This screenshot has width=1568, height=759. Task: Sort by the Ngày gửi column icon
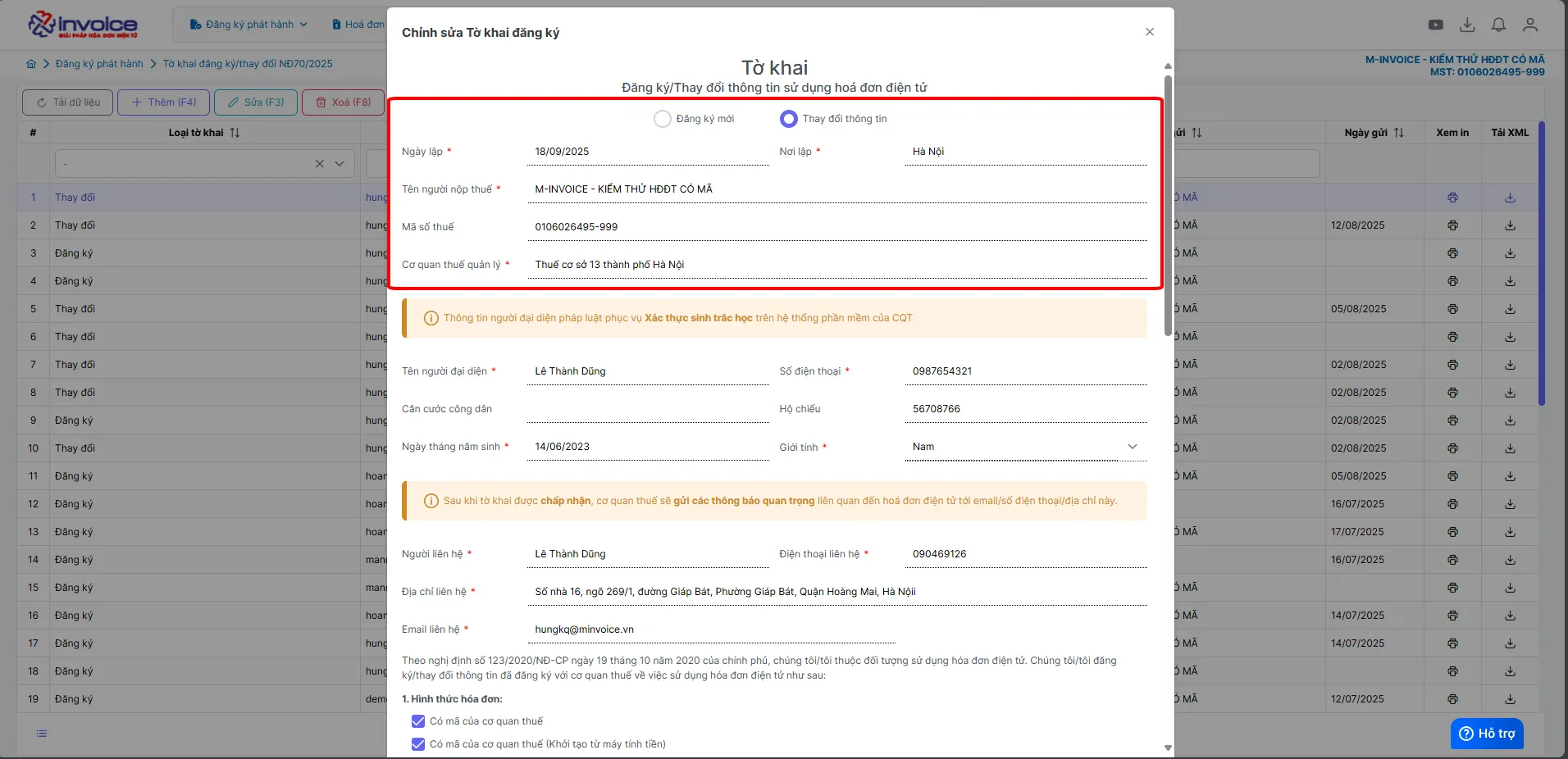(1399, 133)
